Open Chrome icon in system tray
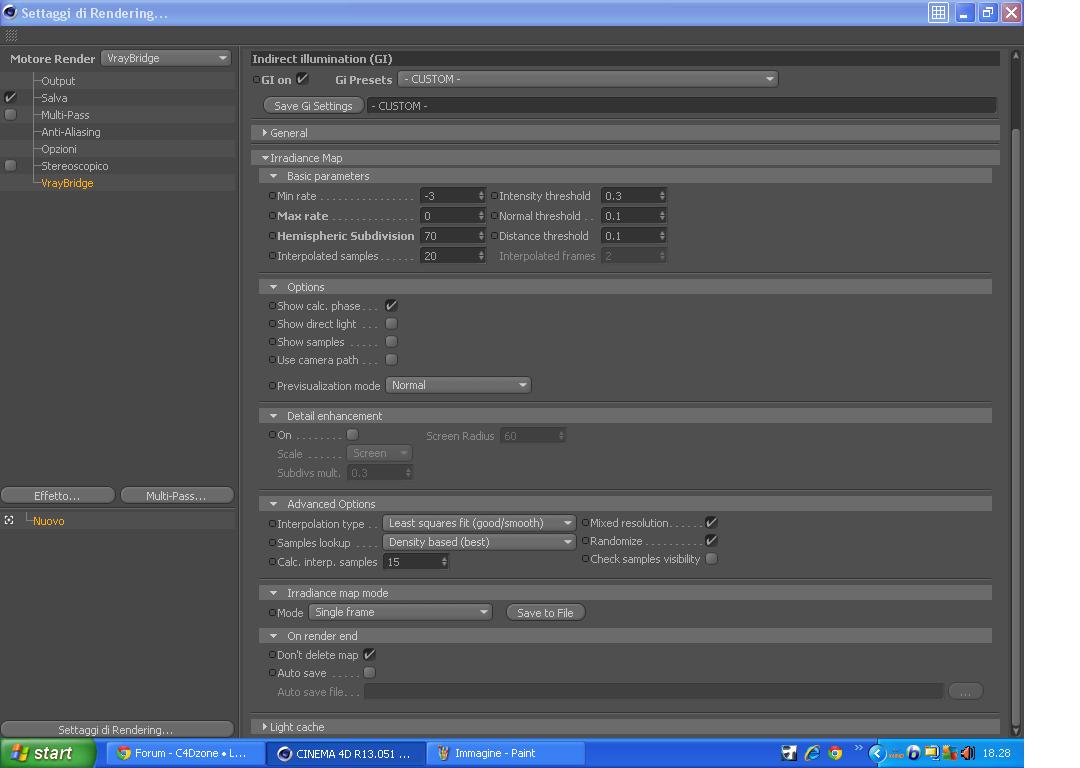The width and height of the screenshot is (1080, 768). 835,753
